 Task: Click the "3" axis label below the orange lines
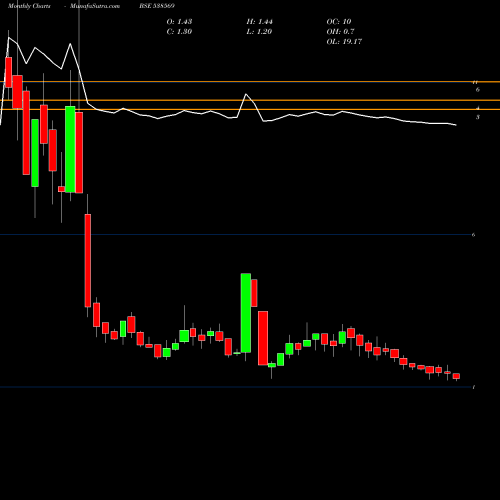click(x=478, y=117)
